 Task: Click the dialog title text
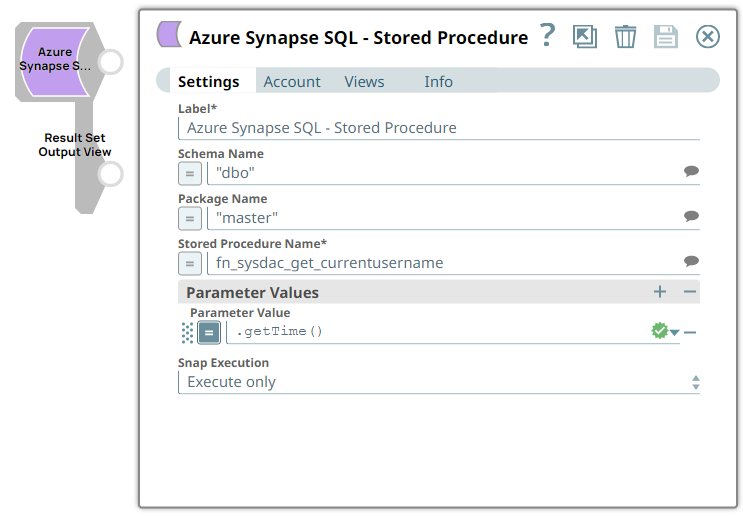(x=358, y=37)
